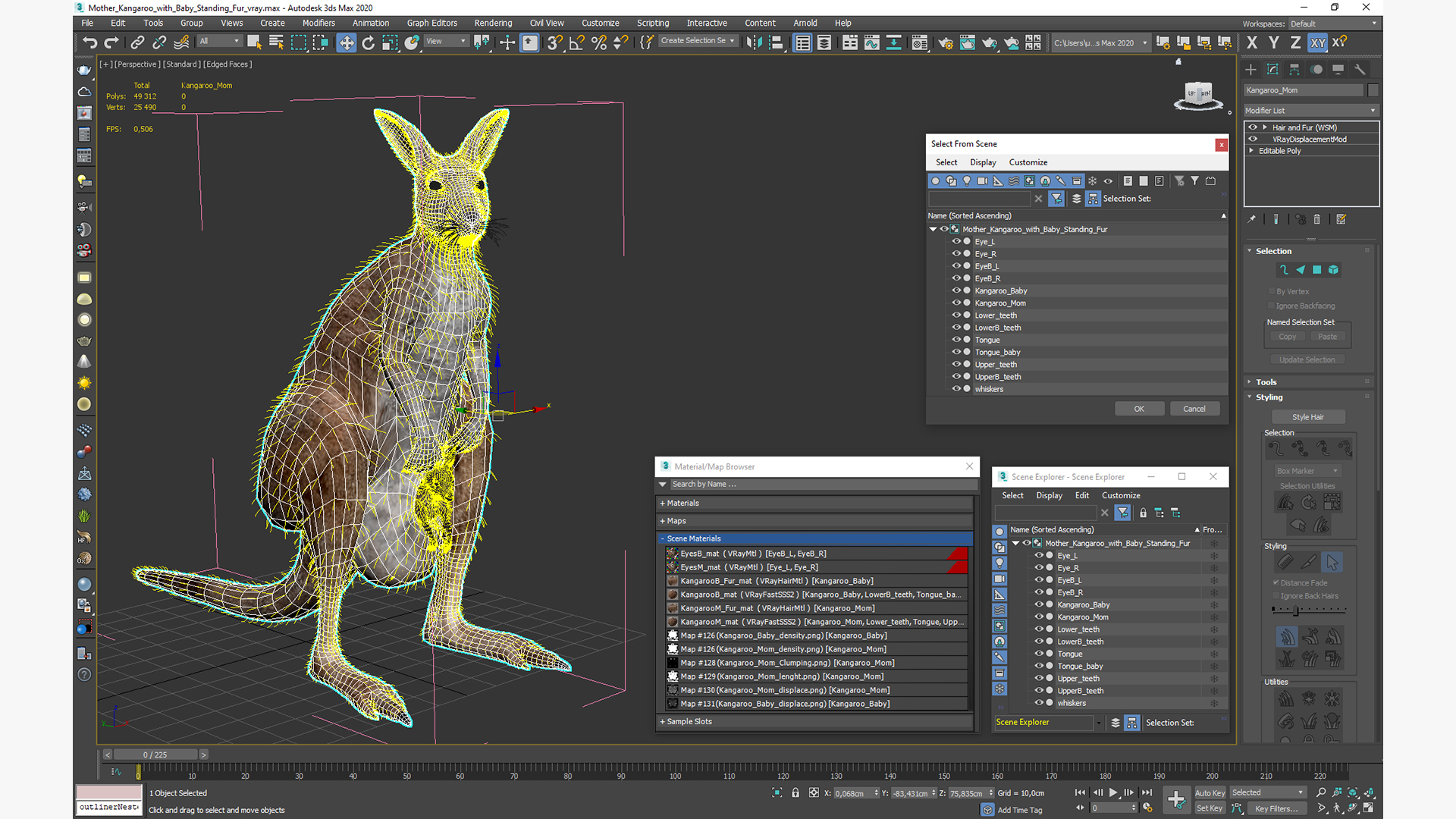Open the Create tab plus icon in command panel
The height and width of the screenshot is (819, 1456).
[x=1251, y=70]
